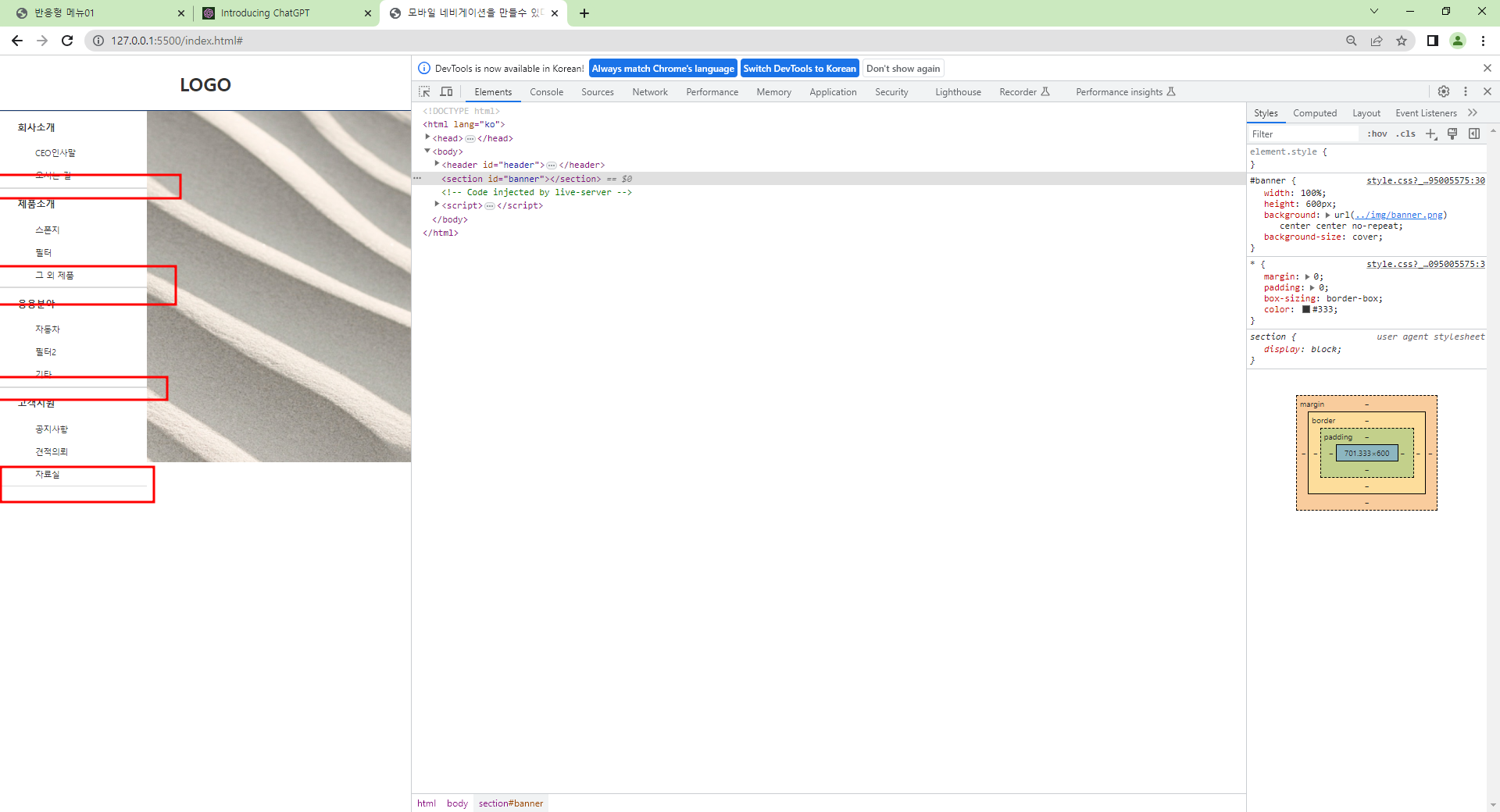Open DevTools customize menu (three dots)
The height and width of the screenshot is (812, 1500).
[x=1466, y=91]
